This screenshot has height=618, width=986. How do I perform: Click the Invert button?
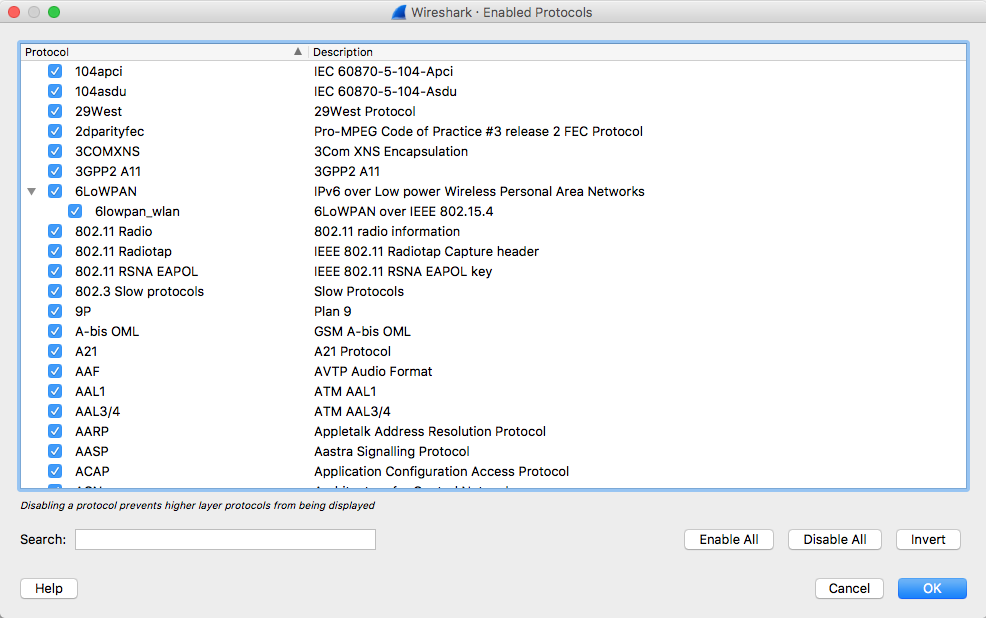point(928,540)
